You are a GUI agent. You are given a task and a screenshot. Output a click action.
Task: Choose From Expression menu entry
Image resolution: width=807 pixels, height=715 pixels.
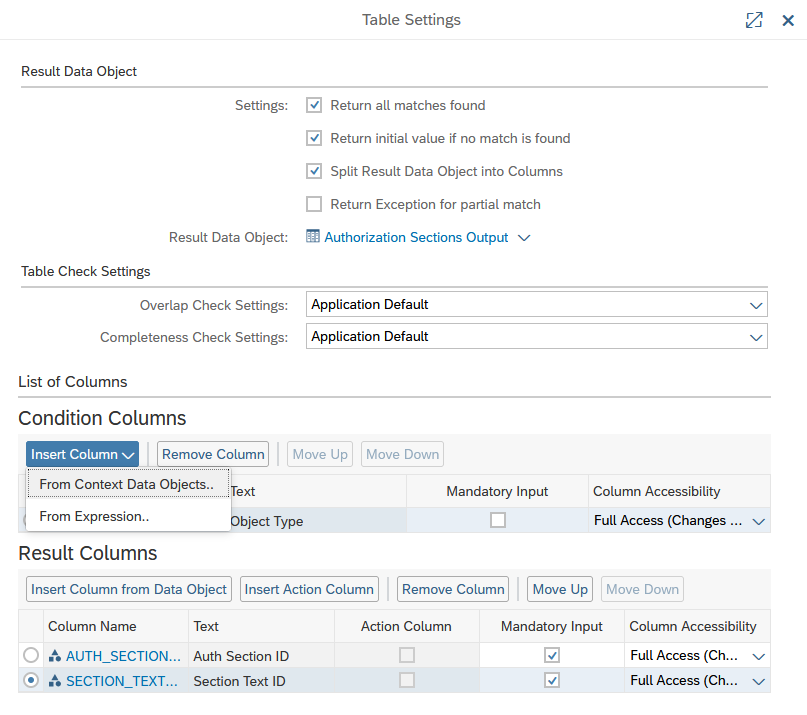pos(94,517)
